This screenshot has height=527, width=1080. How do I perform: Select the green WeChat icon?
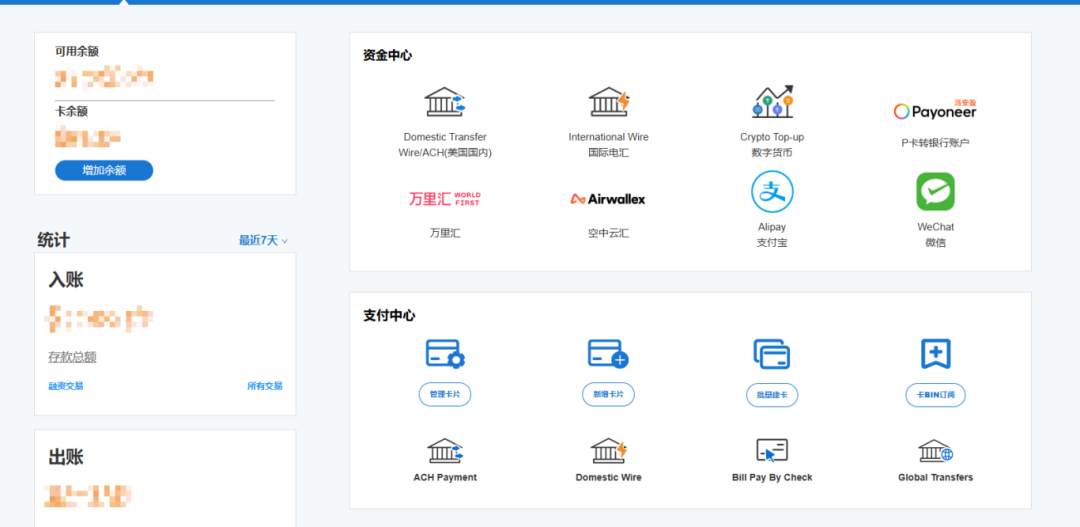click(935, 192)
